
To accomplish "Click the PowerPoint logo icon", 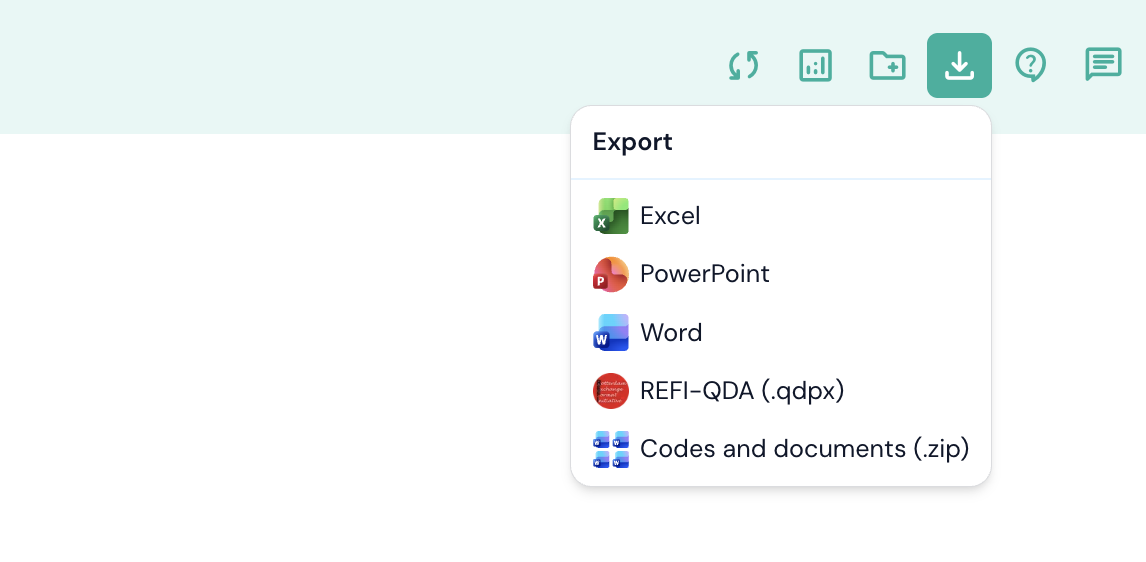I will point(611,274).
